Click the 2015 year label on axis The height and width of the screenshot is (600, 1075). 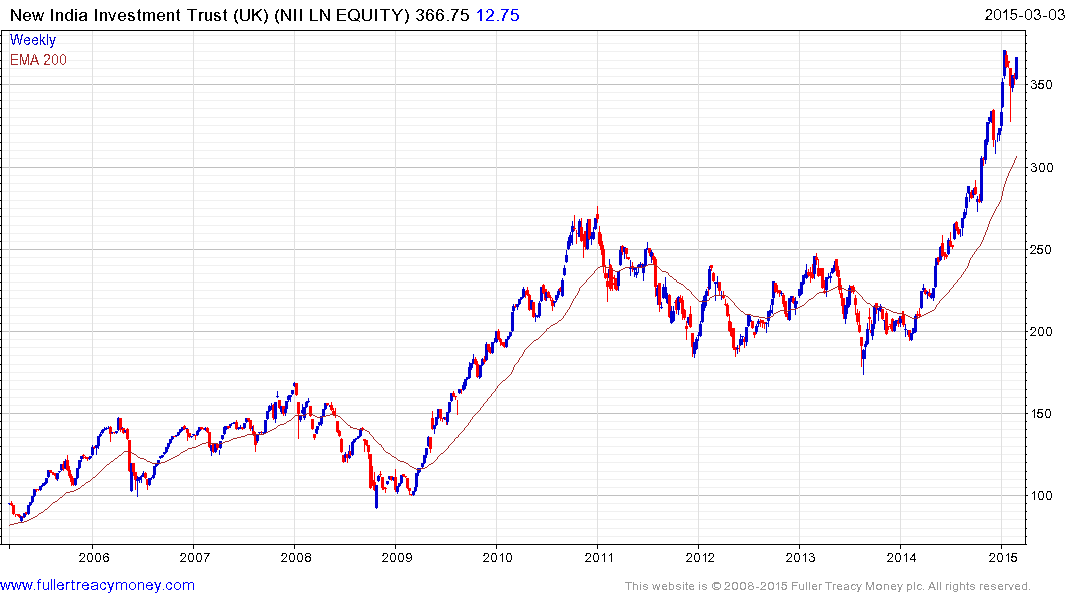1002,557
